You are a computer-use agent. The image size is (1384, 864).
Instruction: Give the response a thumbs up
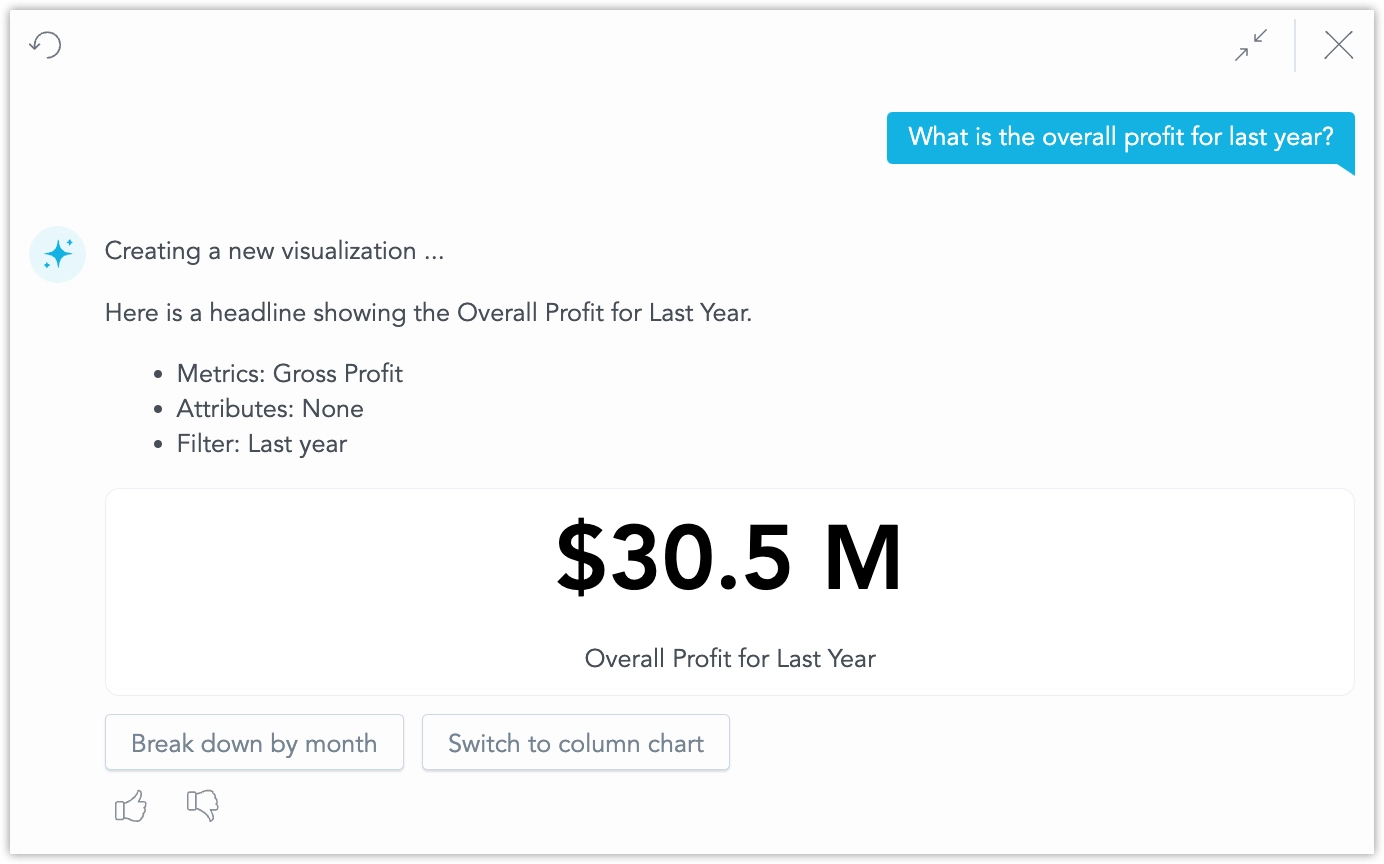click(x=131, y=805)
